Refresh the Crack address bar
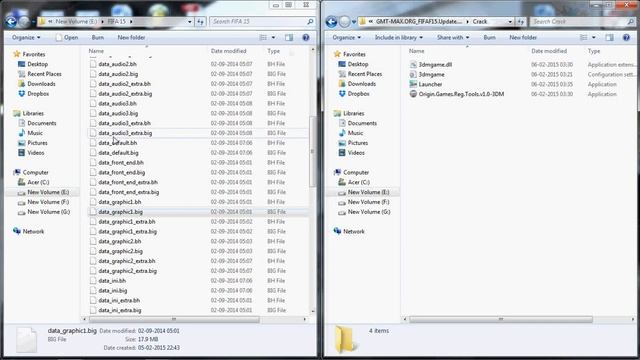Image resolution: width=640 pixels, height=360 pixels. coord(521,22)
